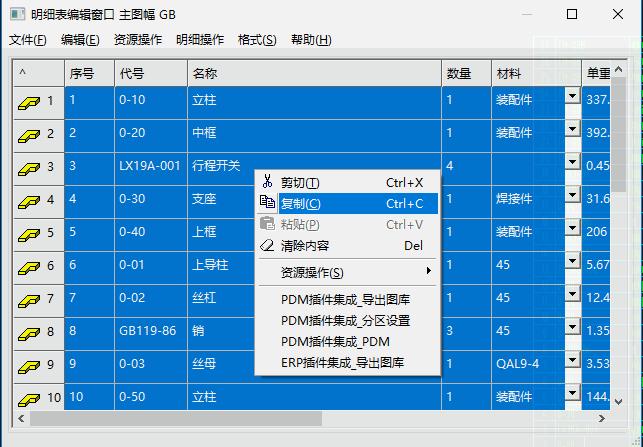Click the yellow part icon in row 2
This screenshot has width=643, height=447.
coord(29,136)
